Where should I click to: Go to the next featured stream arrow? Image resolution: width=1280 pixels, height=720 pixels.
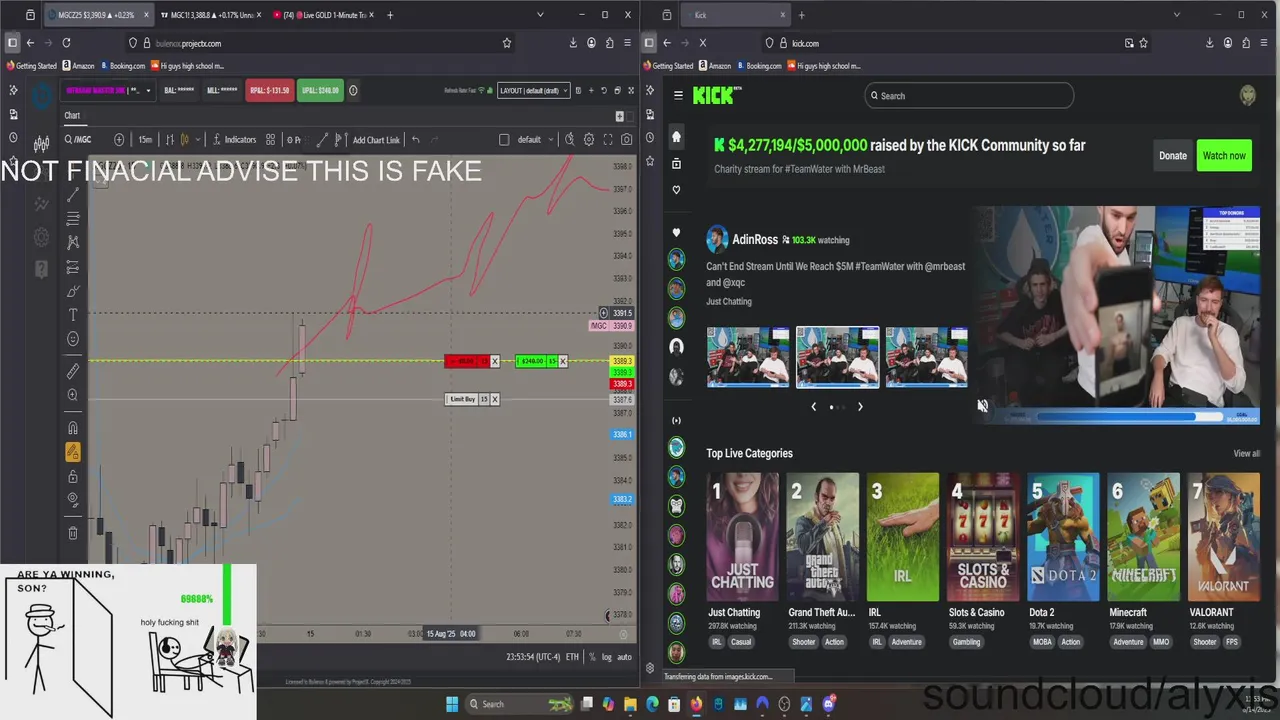pos(860,407)
